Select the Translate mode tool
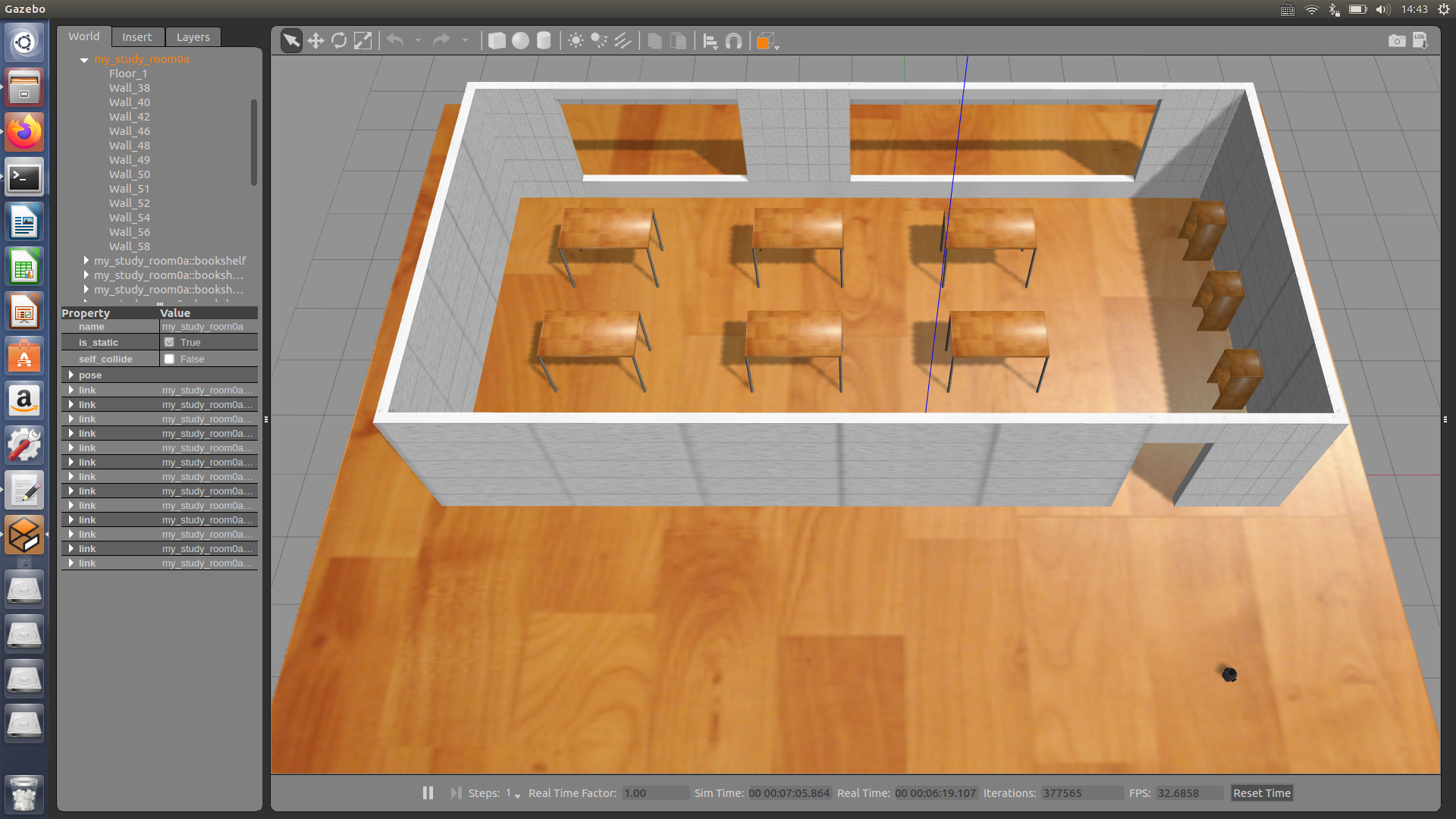Viewport: 1456px width, 819px height. pyautogui.click(x=315, y=41)
